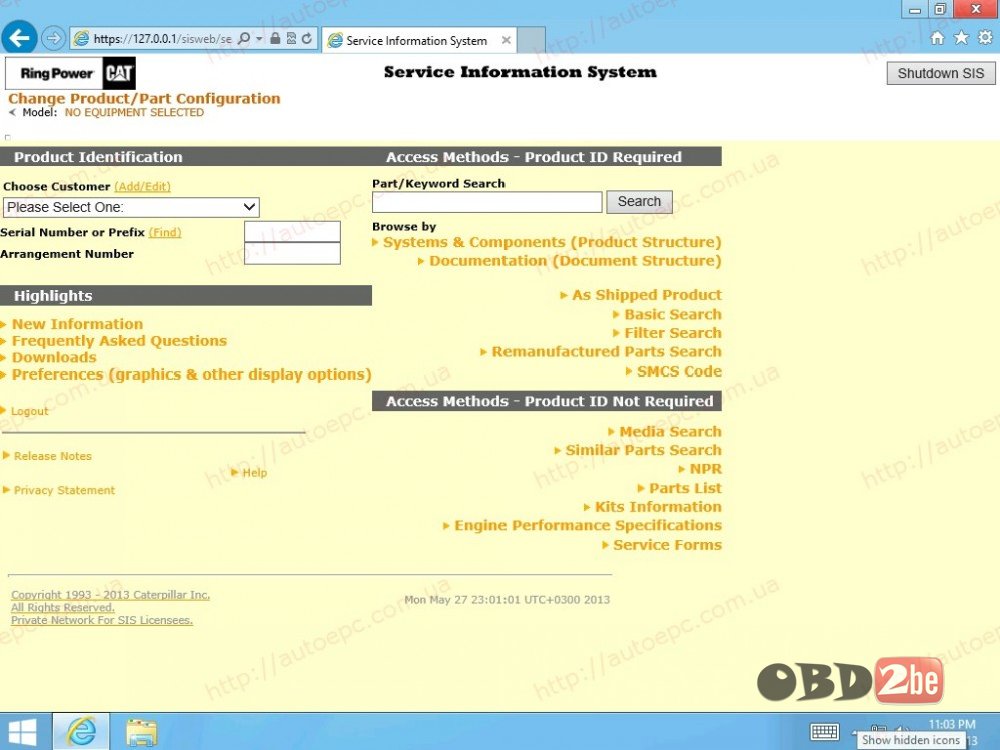Viewport: 1000px width, 750px height.
Task: Open the browser Home icon
Action: (937, 38)
